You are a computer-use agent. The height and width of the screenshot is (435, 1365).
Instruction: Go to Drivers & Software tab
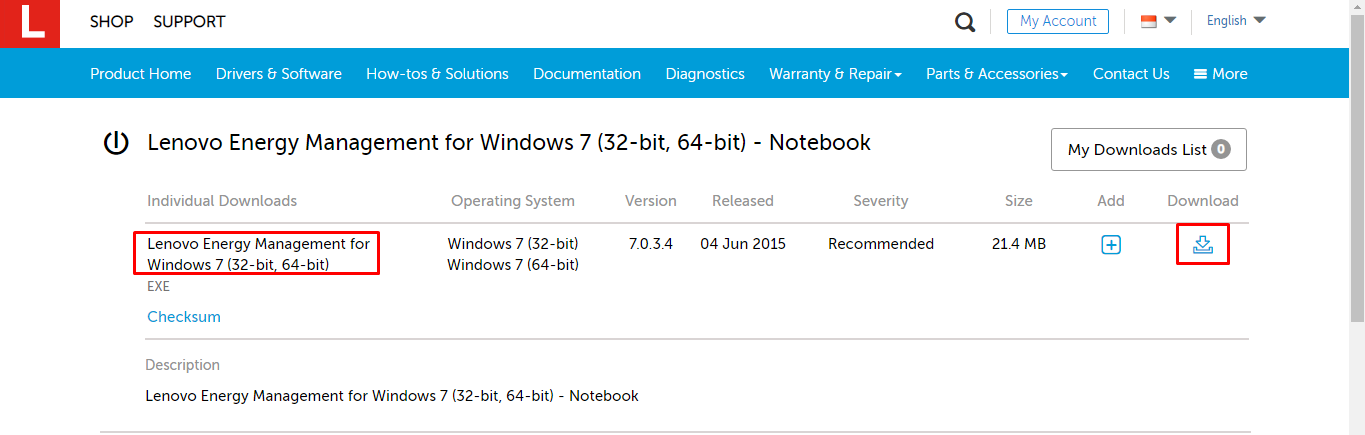(279, 74)
